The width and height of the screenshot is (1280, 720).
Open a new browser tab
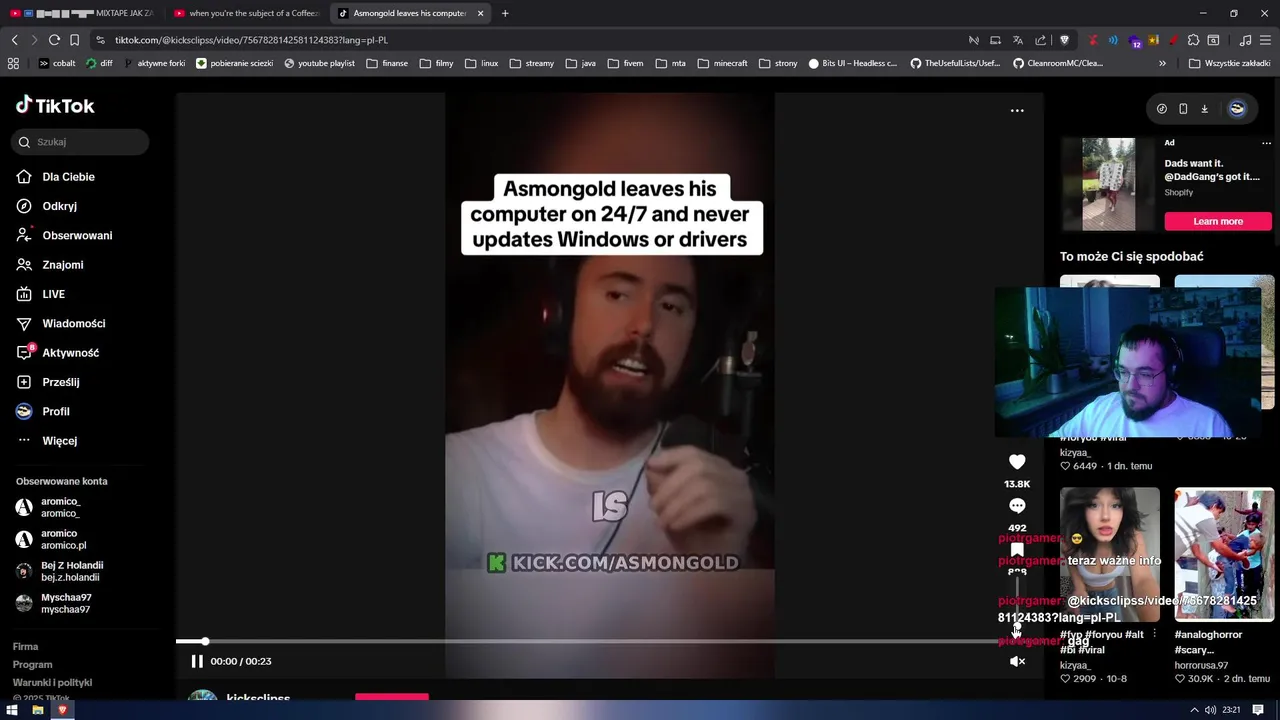(505, 13)
